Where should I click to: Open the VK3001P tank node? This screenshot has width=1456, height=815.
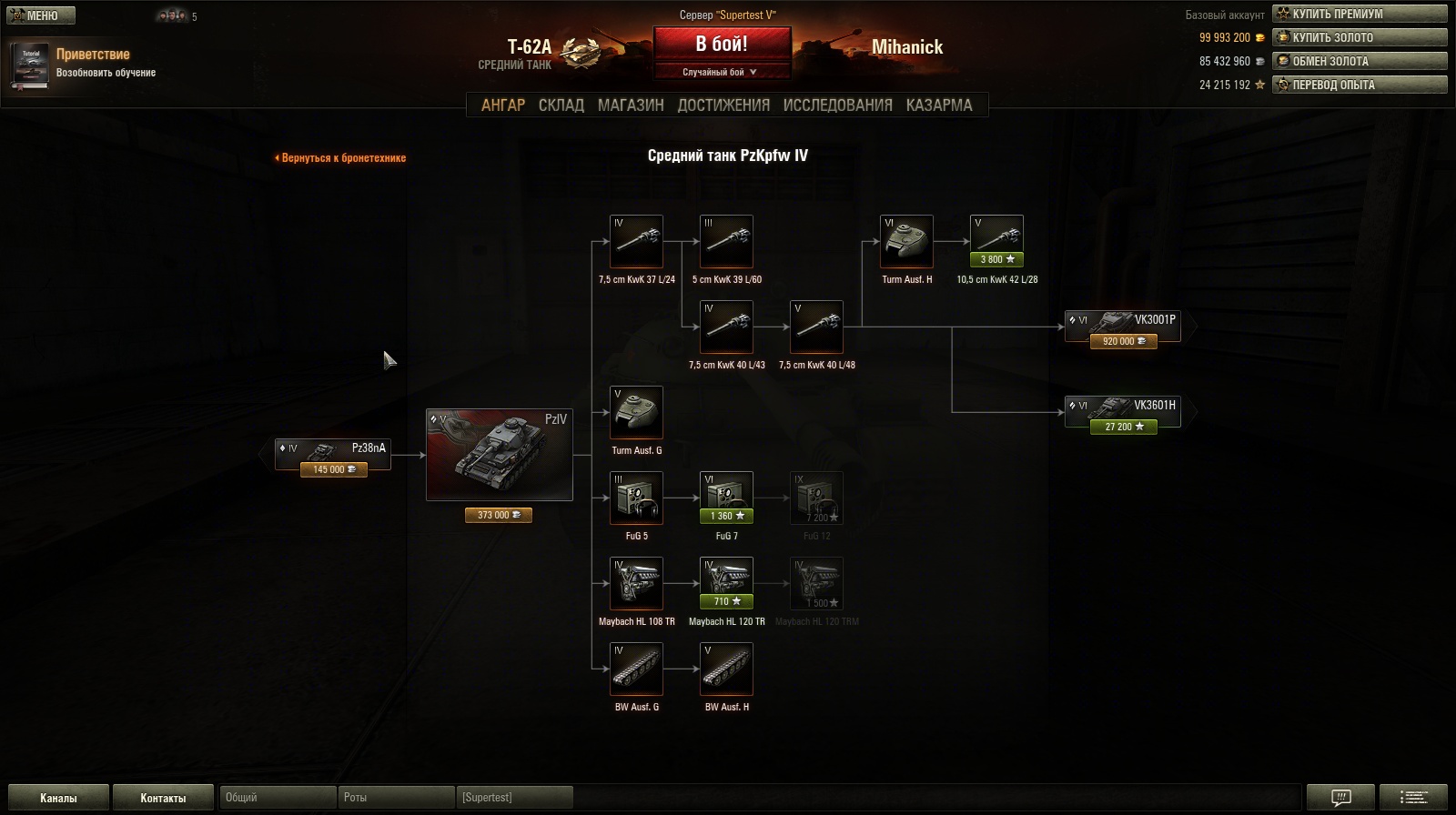pyautogui.click(x=1123, y=327)
